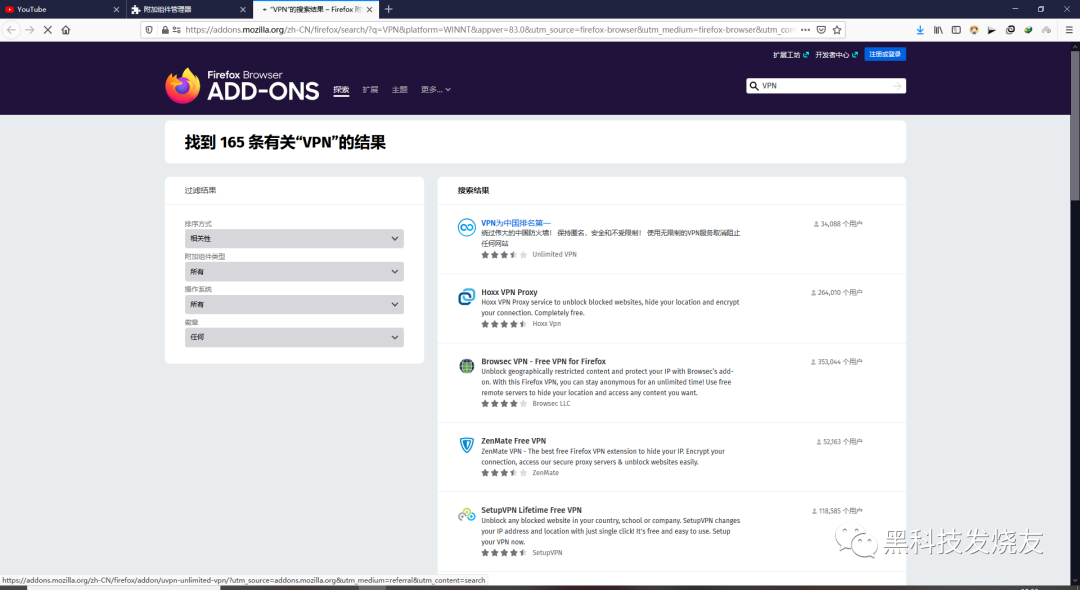1080x590 pixels.
Task: Click the 34,088 个用户 count
Action: pyautogui.click(x=838, y=224)
